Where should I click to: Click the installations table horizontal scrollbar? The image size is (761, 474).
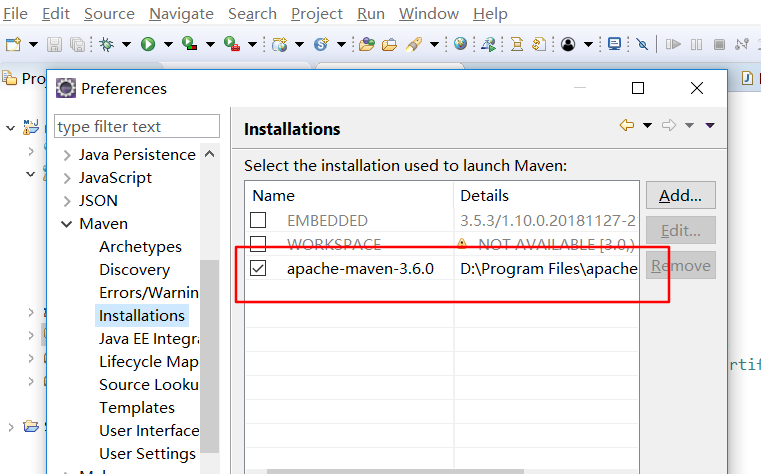(395, 471)
